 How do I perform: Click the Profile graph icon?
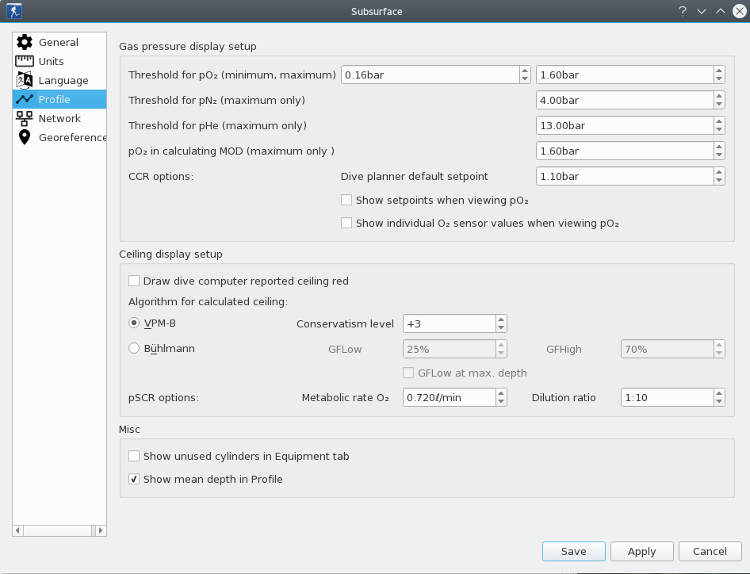pyautogui.click(x=24, y=100)
